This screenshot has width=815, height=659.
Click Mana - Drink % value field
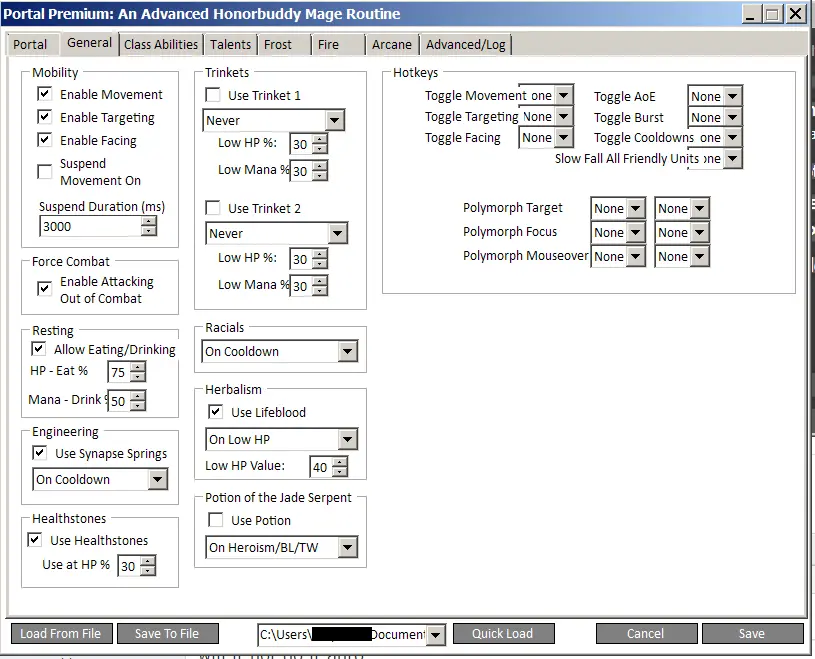pyautogui.click(x=119, y=401)
